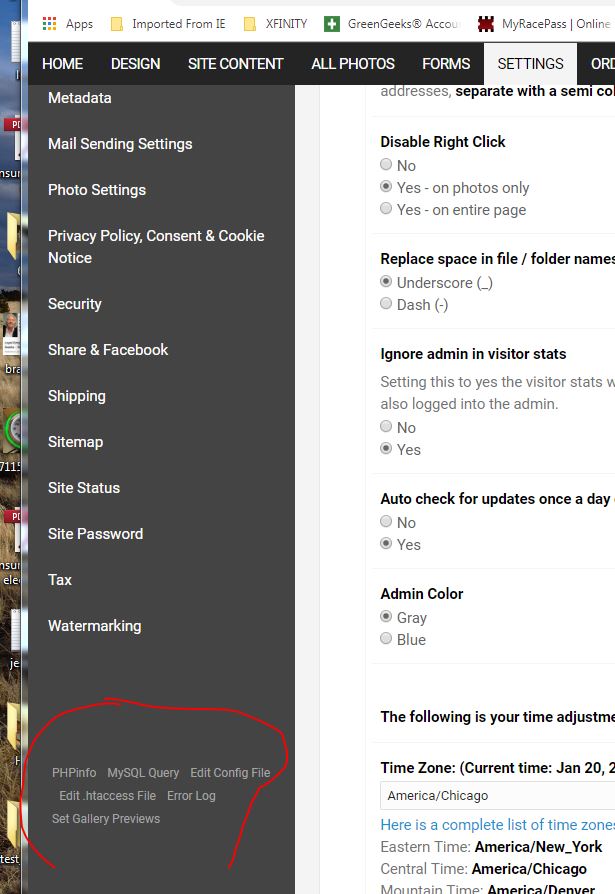The width and height of the screenshot is (615, 894).
Task: Open Photo Settings in sidebar
Action: (x=97, y=190)
